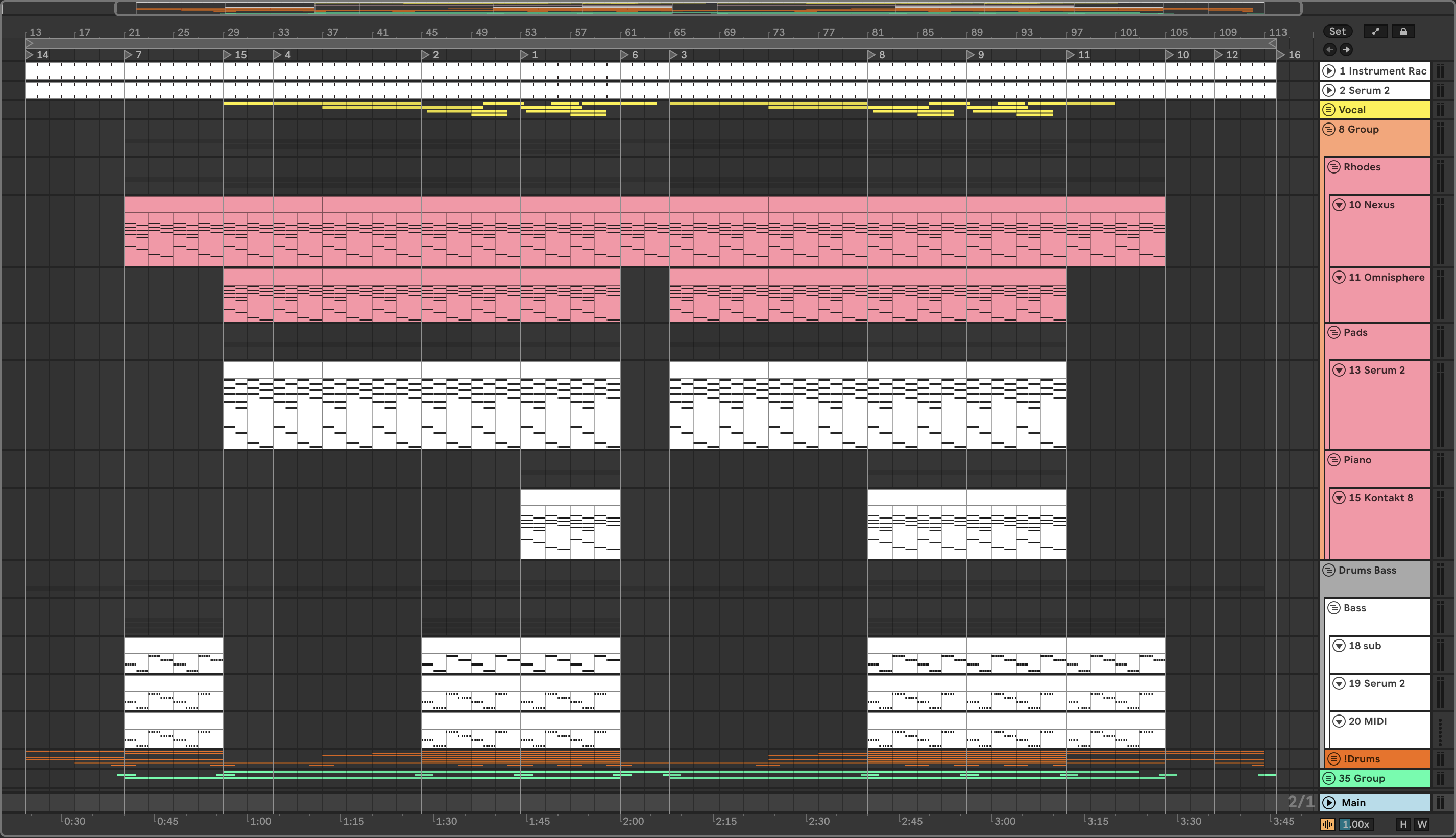
Task: Toggle the automation lock button
Action: point(1403,31)
